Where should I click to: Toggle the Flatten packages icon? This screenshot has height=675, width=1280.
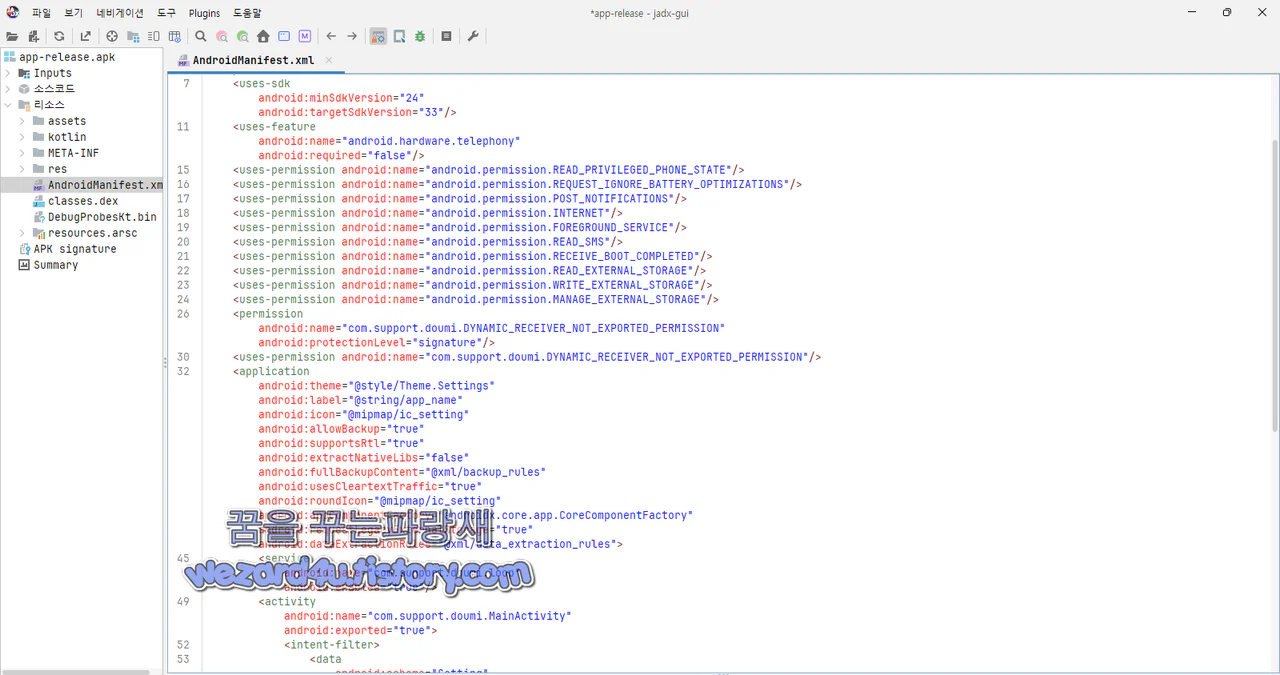point(133,36)
